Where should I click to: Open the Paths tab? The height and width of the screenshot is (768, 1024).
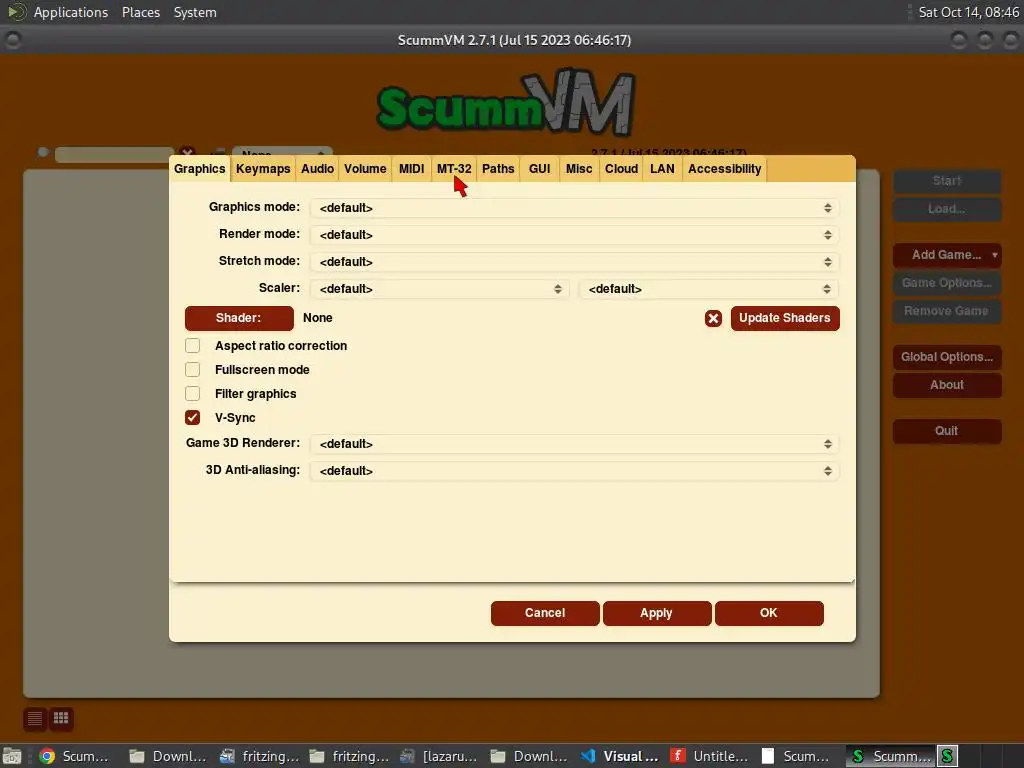coord(498,169)
